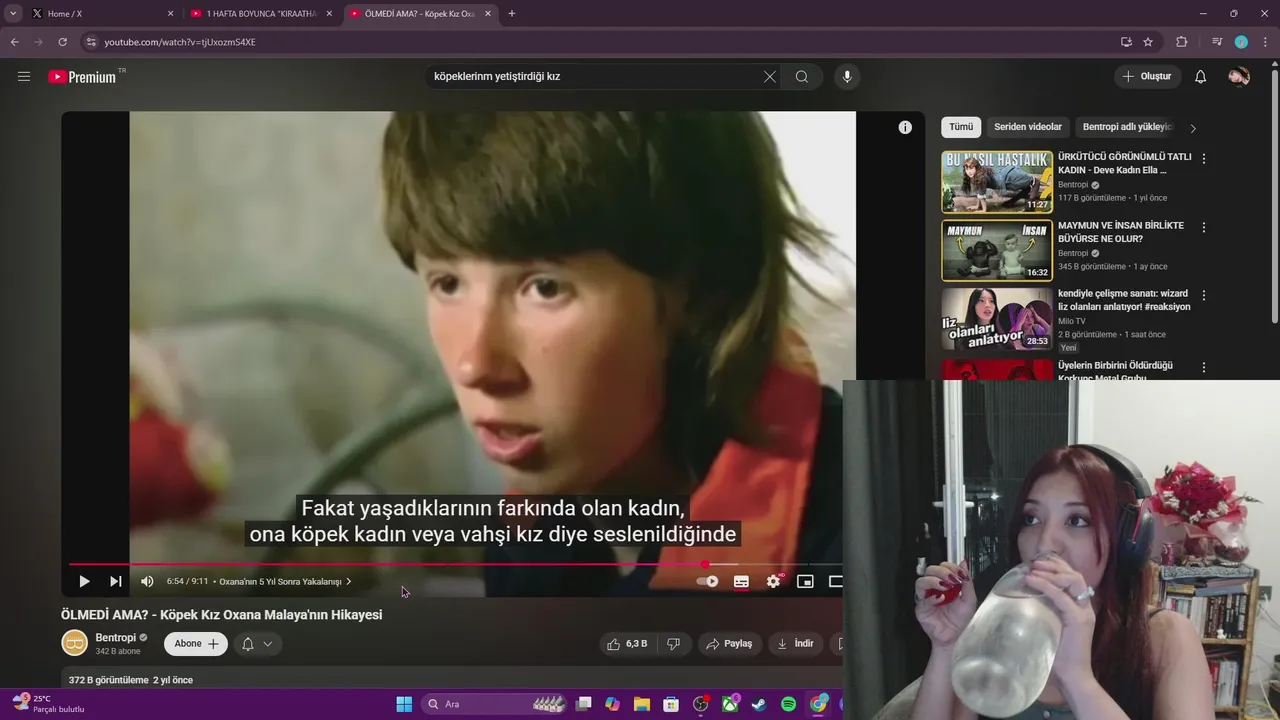
Task: Select the 'Seriden videolar' filter chip
Action: pos(1028,127)
